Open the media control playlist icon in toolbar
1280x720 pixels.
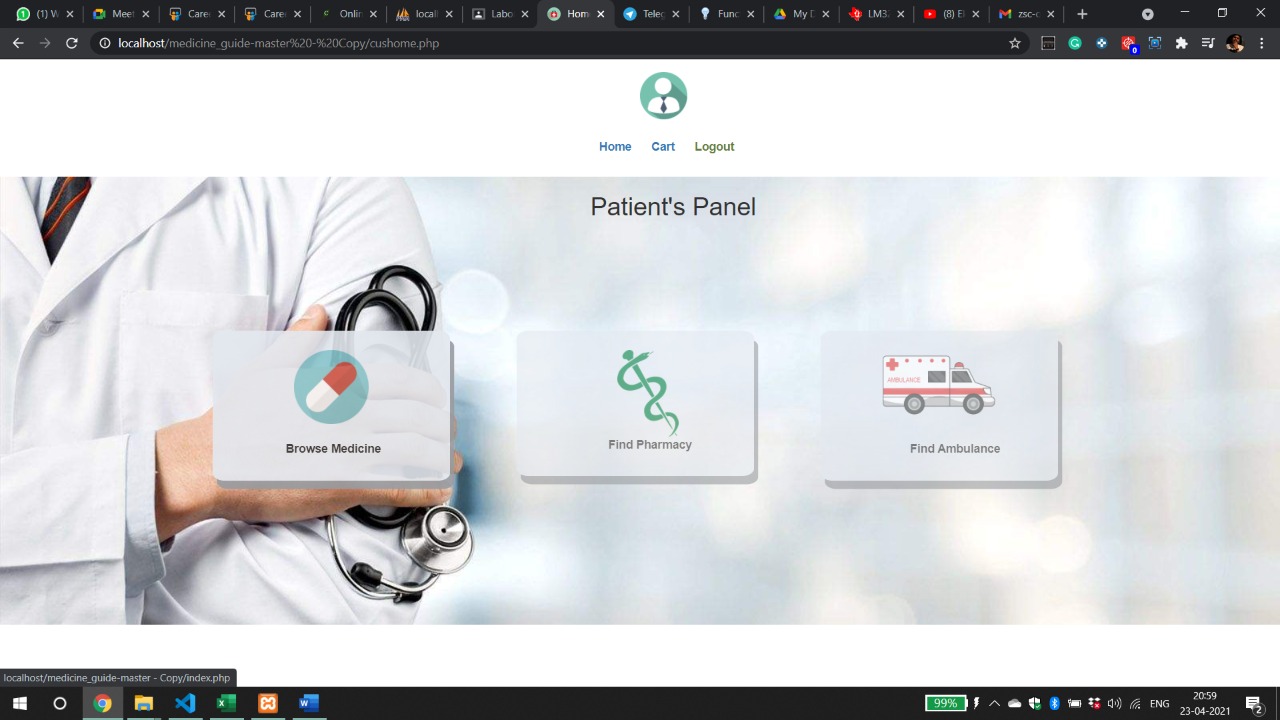click(1208, 43)
